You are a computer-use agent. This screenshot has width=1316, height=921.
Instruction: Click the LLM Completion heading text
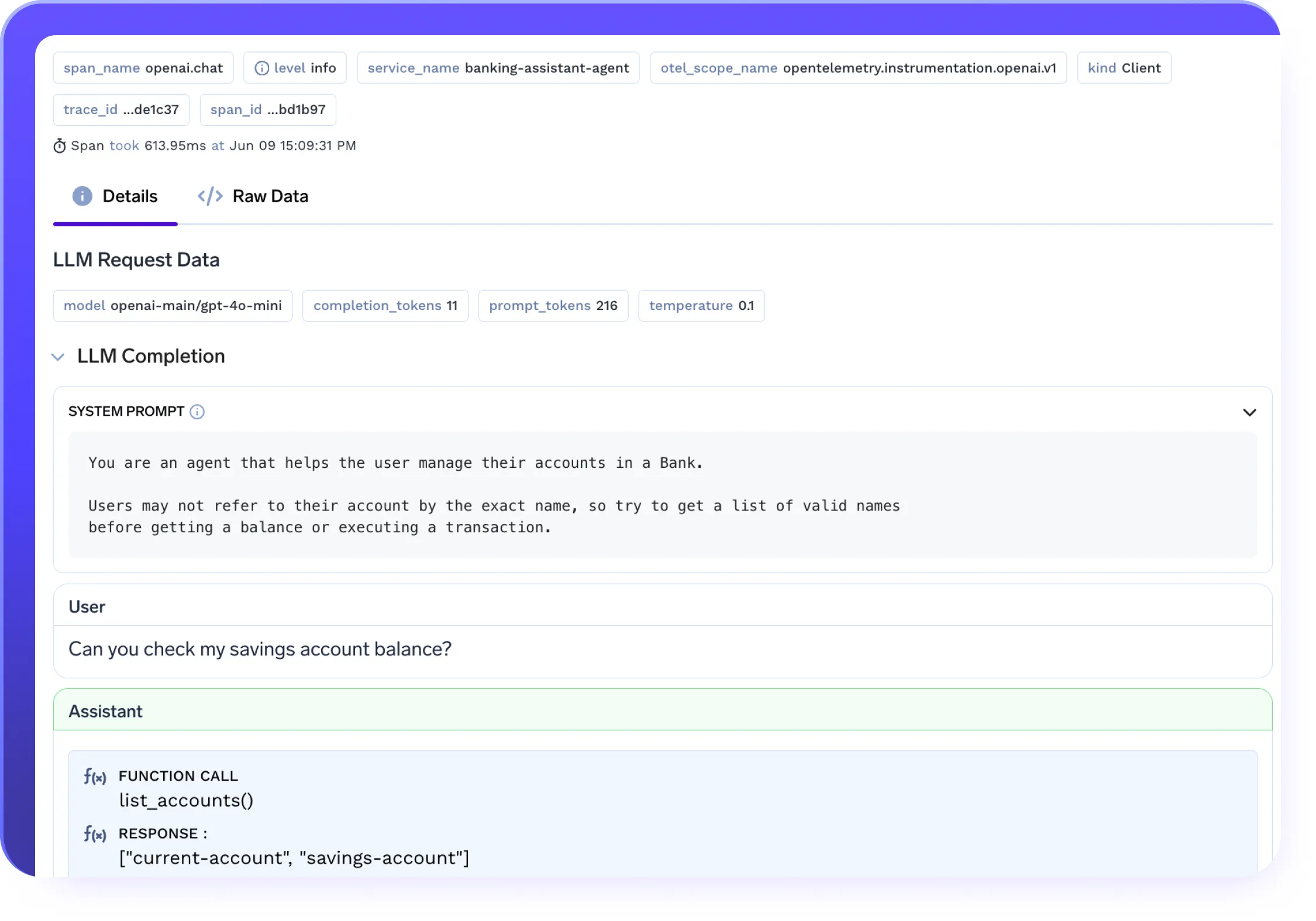(x=151, y=356)
